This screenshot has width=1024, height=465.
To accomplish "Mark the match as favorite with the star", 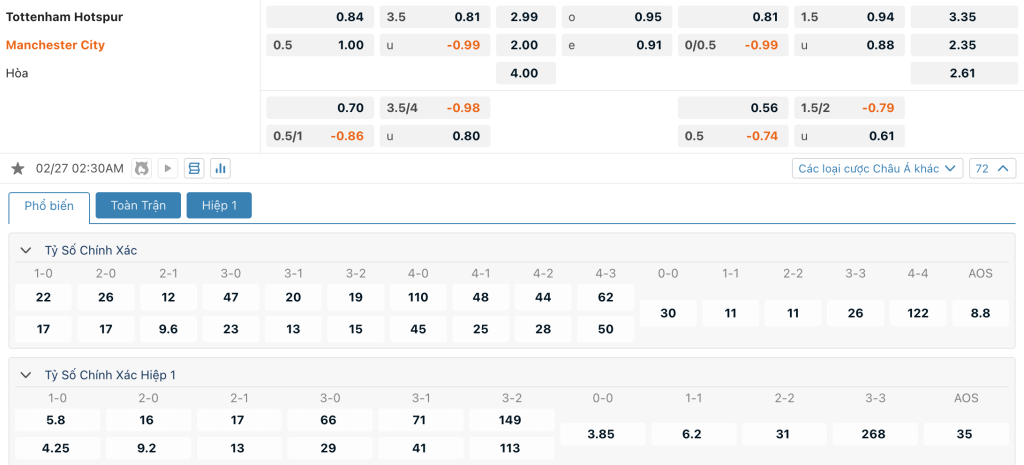I will (x=18, y=169).
